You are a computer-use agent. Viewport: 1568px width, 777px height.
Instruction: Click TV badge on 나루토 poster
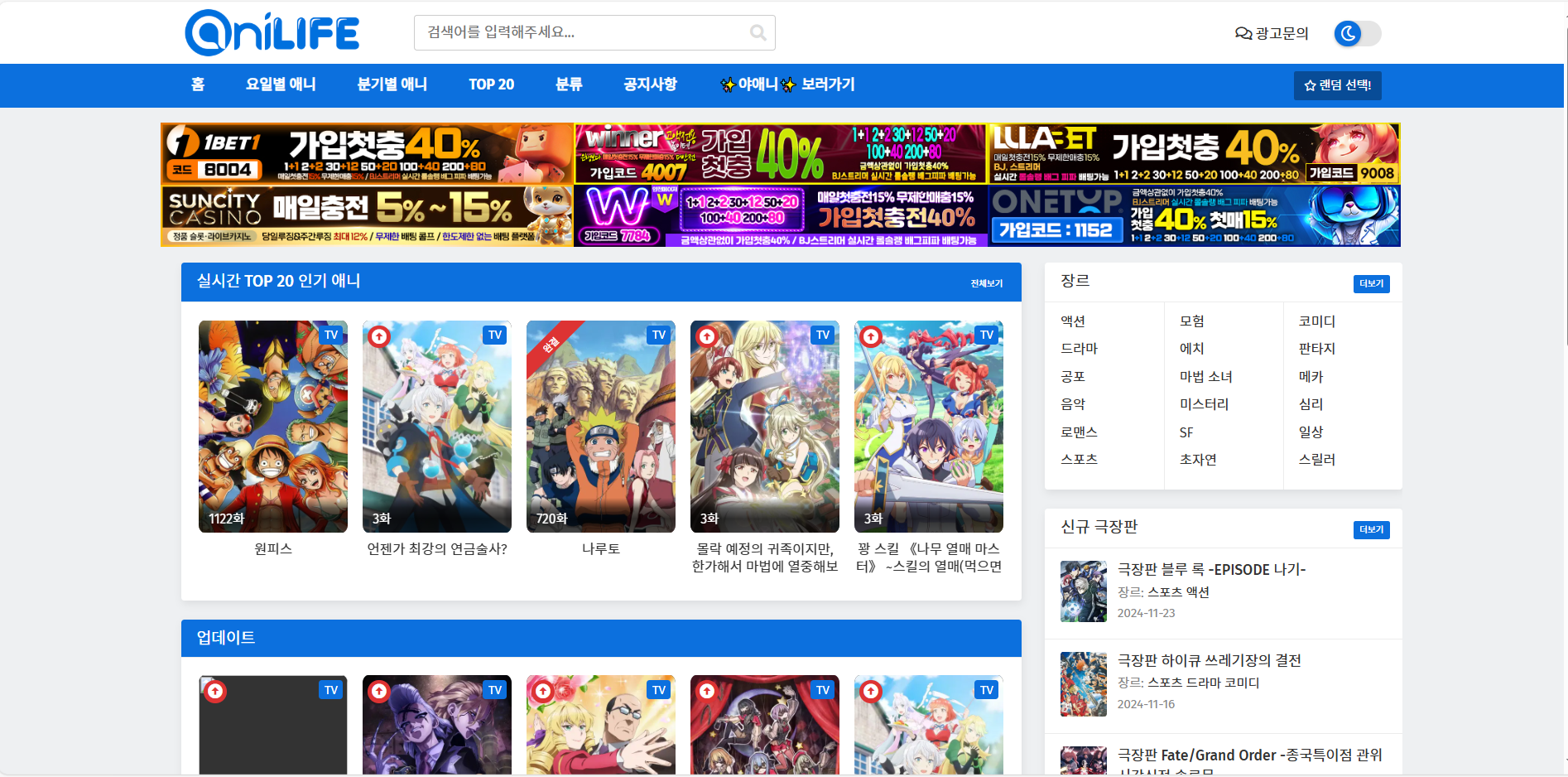659,335
